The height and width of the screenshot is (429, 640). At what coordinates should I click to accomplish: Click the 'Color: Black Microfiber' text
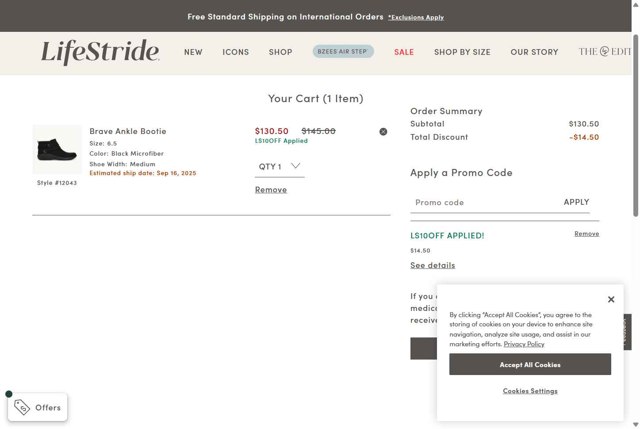pyautogui.click(x=127, y=153)
